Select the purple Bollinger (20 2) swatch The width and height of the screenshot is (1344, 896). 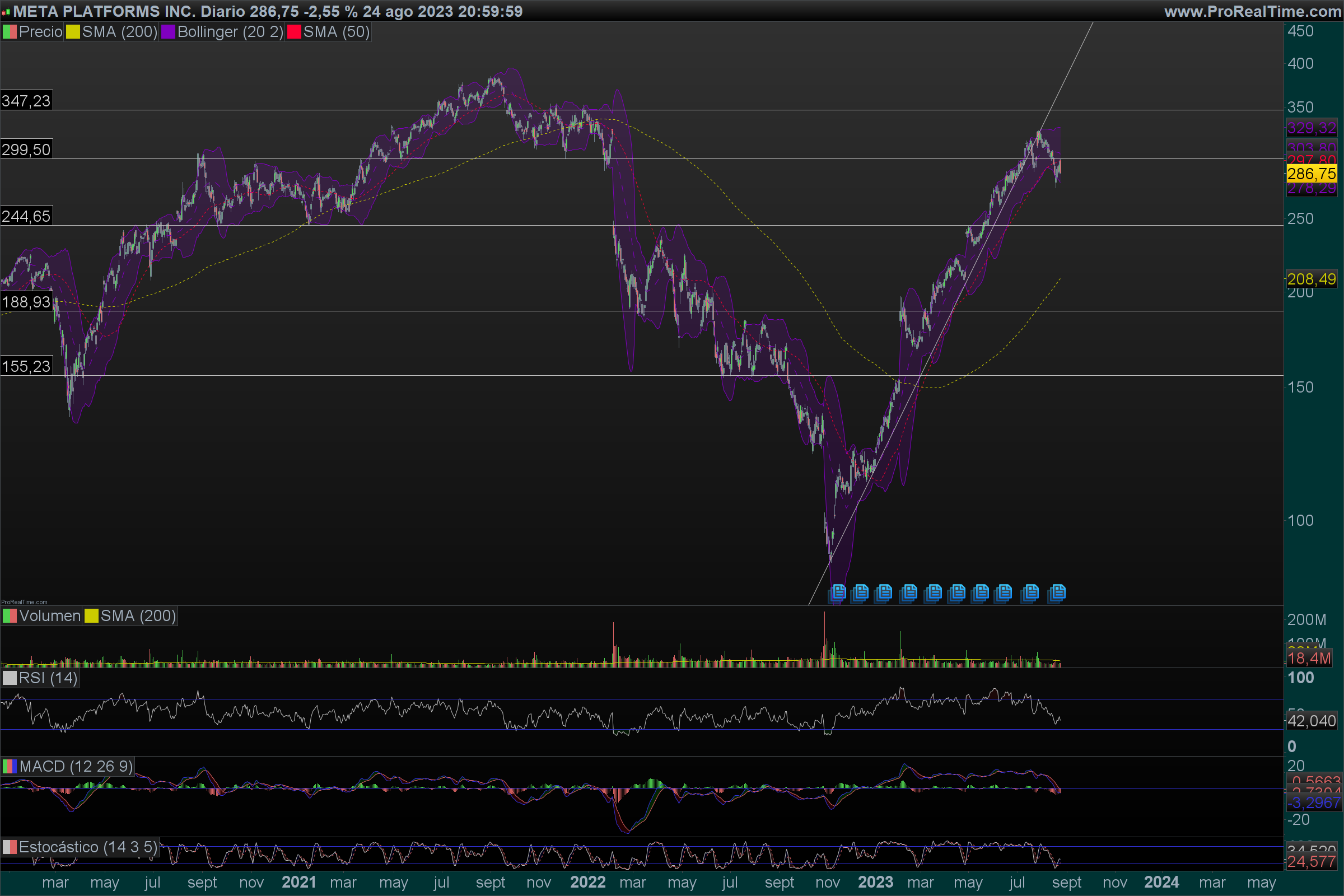pos(168,32)
